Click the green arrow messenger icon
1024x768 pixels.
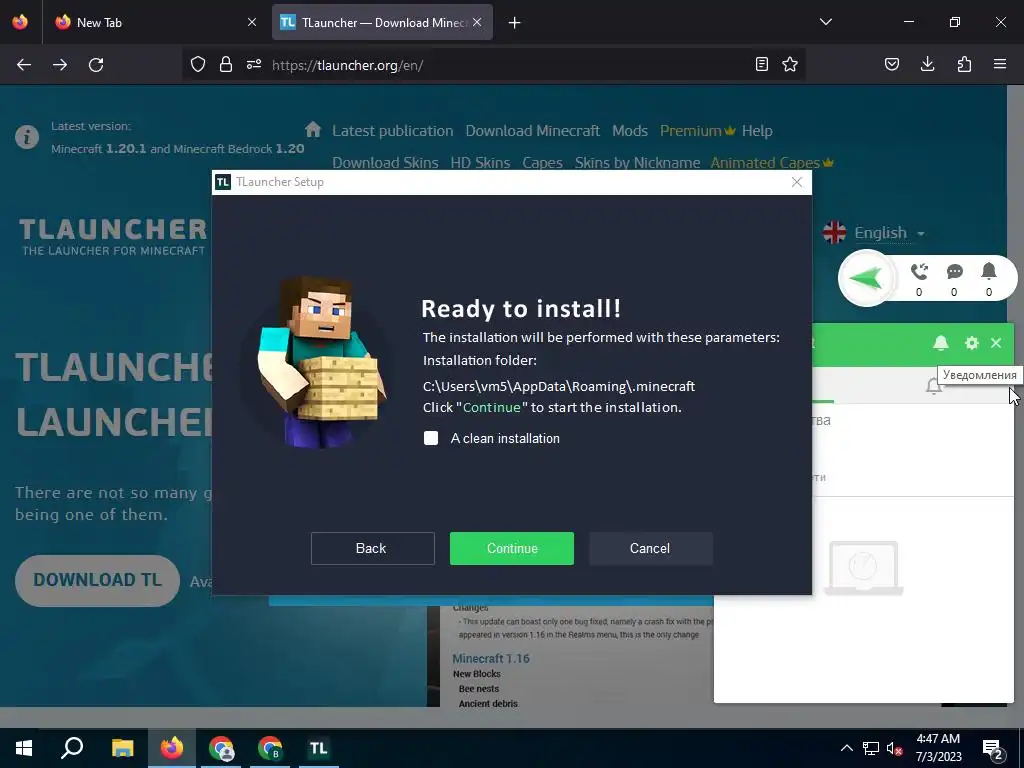coord(866,278)
